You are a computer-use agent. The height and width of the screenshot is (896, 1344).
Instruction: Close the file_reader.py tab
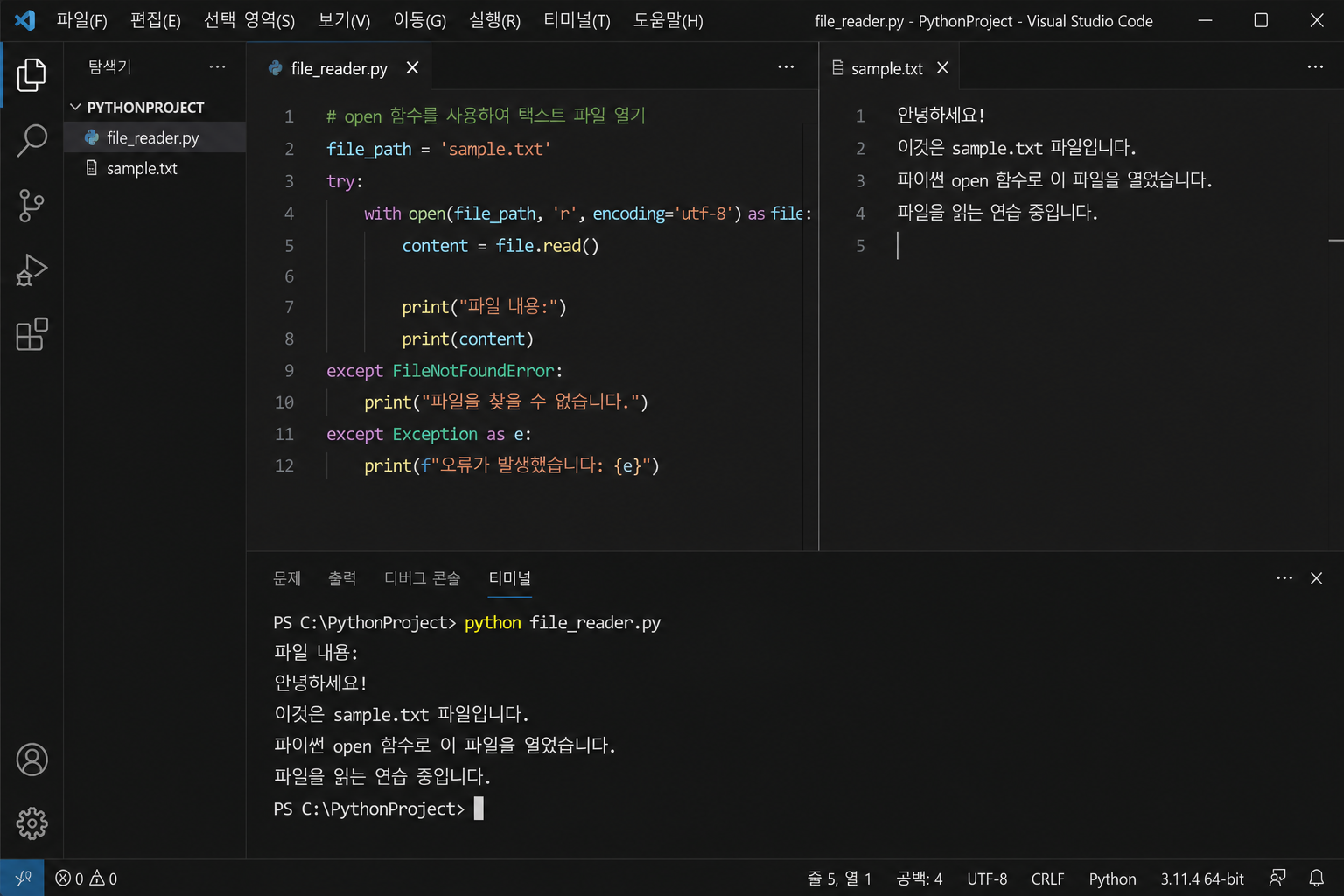(x=412, y=67)
